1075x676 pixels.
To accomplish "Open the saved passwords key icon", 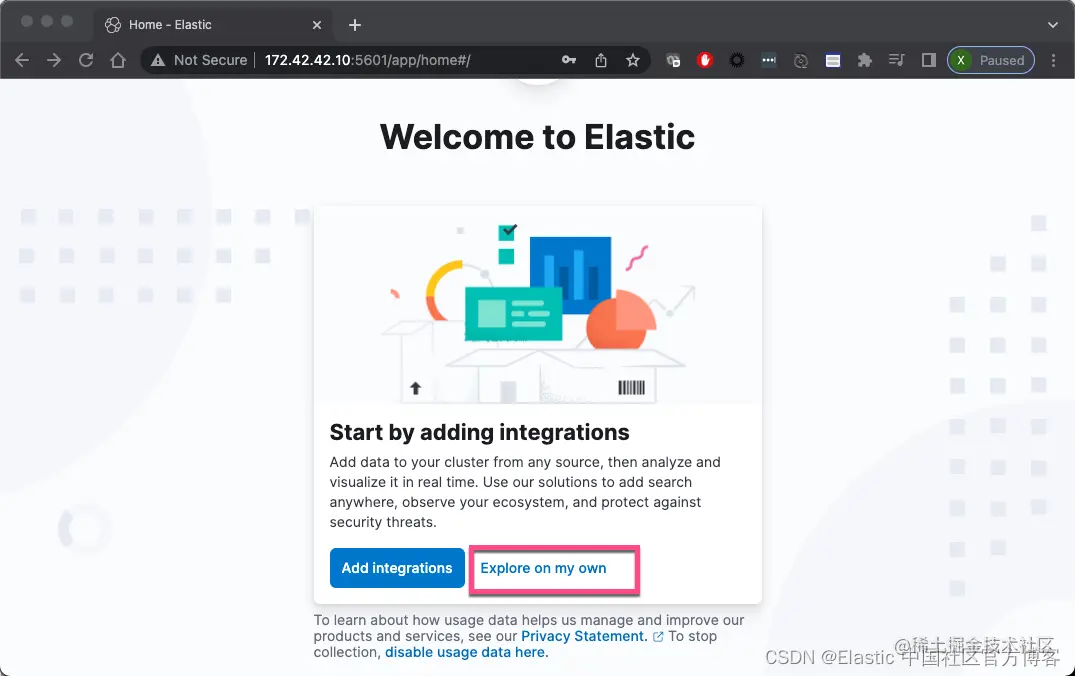I will coord(569,60).
